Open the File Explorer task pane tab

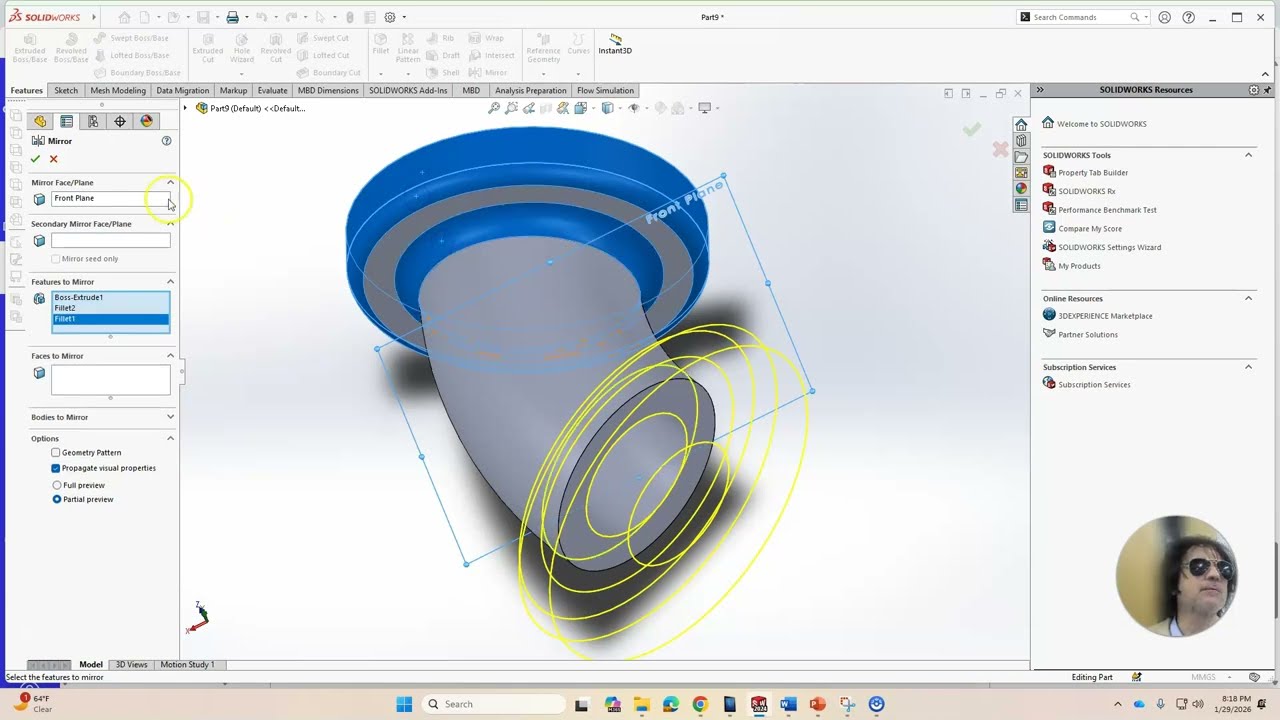(1021, 157)
